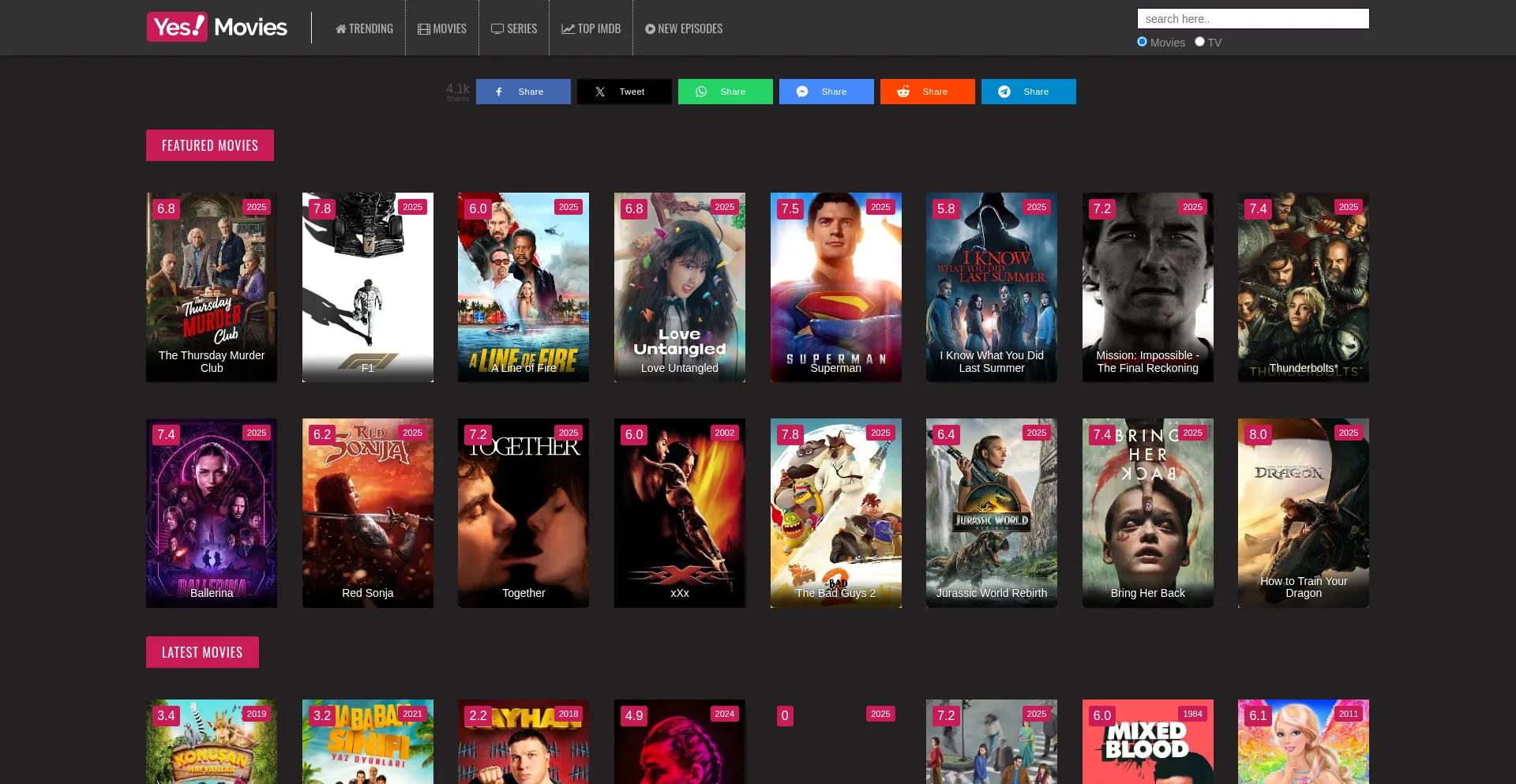
Task: Click the Featured Movies heading
Action: [210, 145]
